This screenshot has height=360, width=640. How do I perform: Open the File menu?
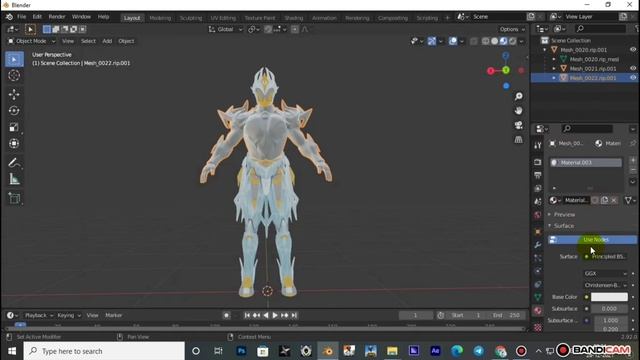click(x=21, y=17)
